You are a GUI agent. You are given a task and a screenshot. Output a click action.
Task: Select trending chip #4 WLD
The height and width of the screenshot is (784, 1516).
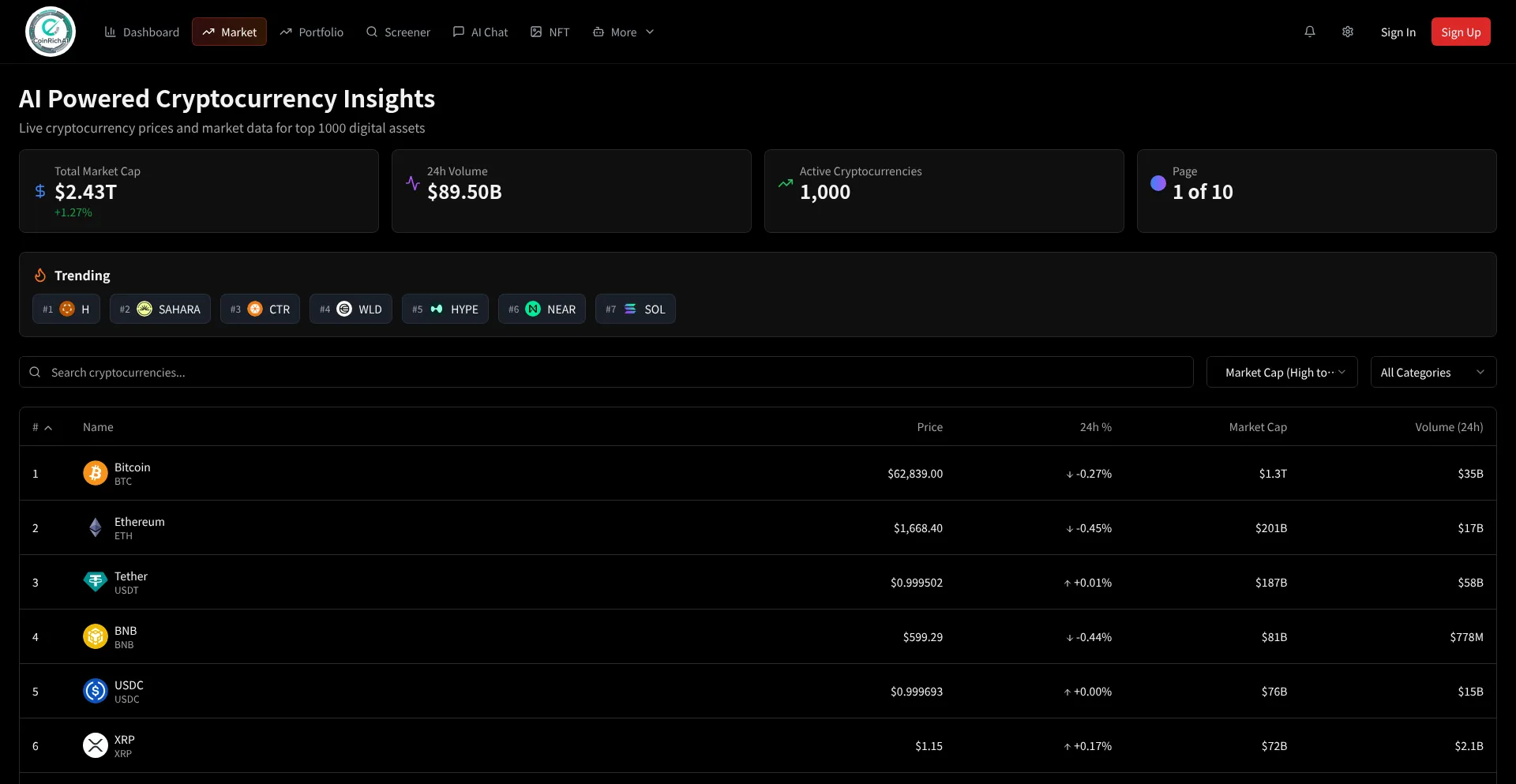(x=351, y=309)
